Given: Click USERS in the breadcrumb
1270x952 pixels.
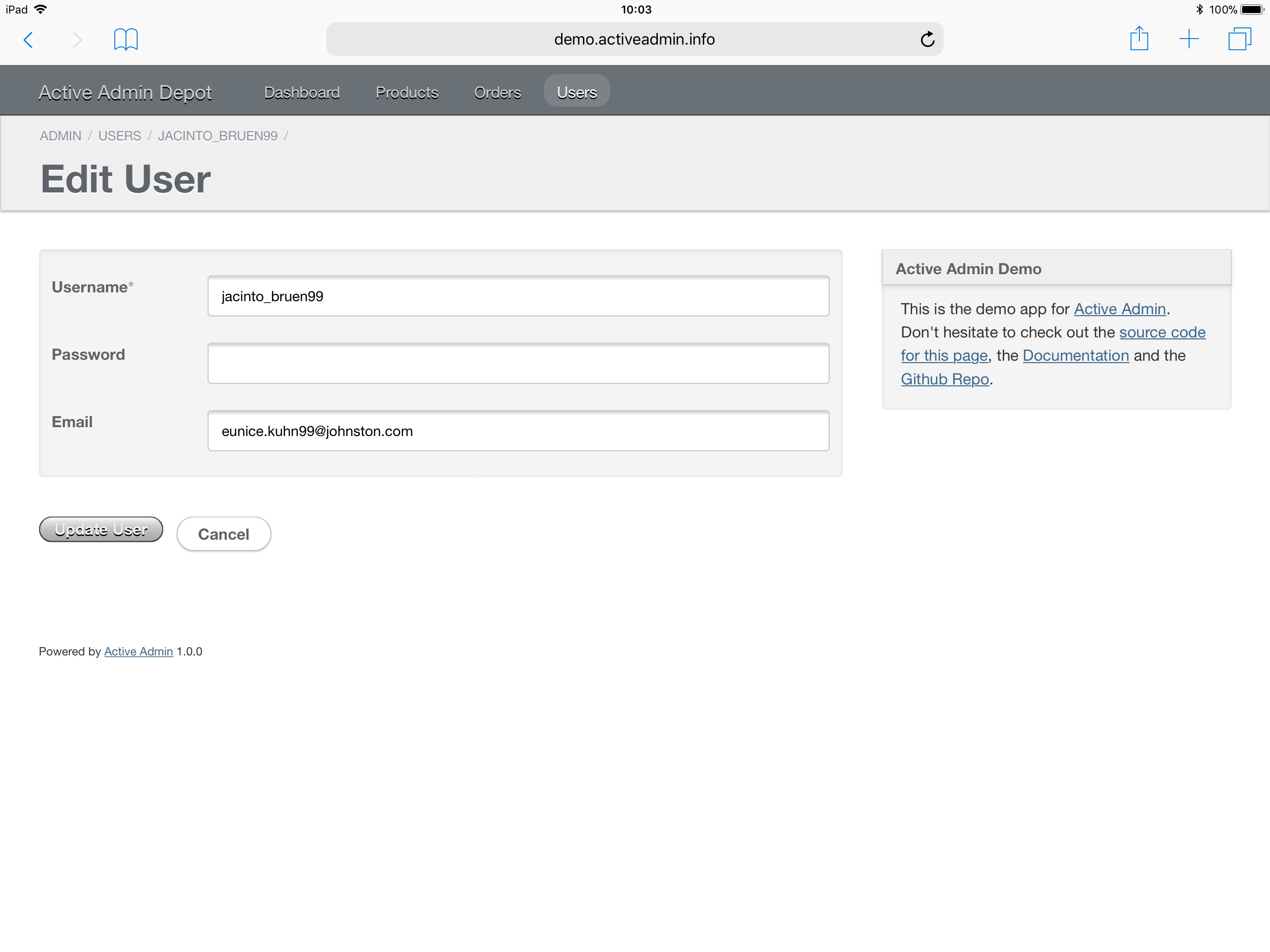Looking at the screenshot, I should pos(119,136).
